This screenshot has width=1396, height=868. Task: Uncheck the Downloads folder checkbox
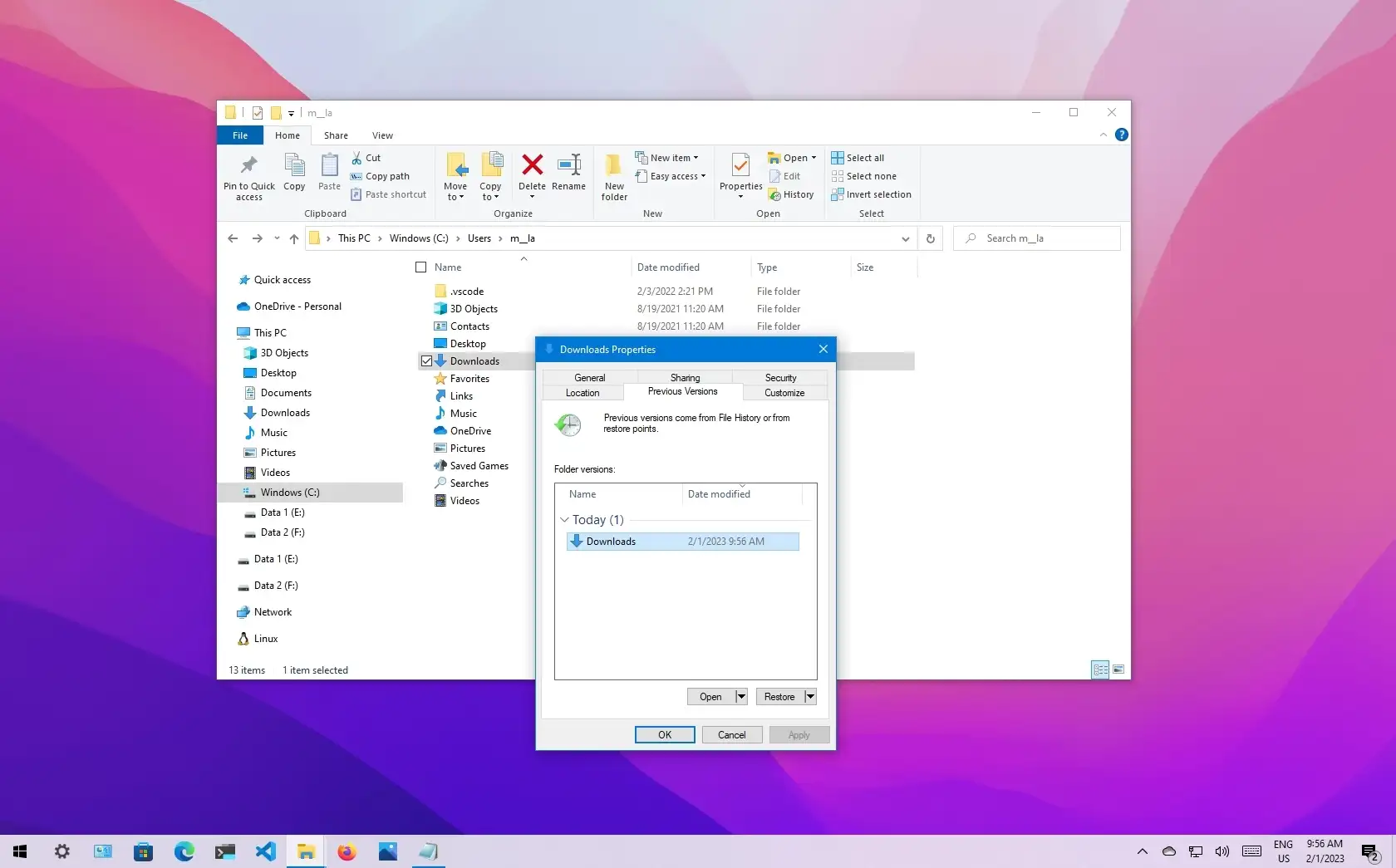pos(426,361)
